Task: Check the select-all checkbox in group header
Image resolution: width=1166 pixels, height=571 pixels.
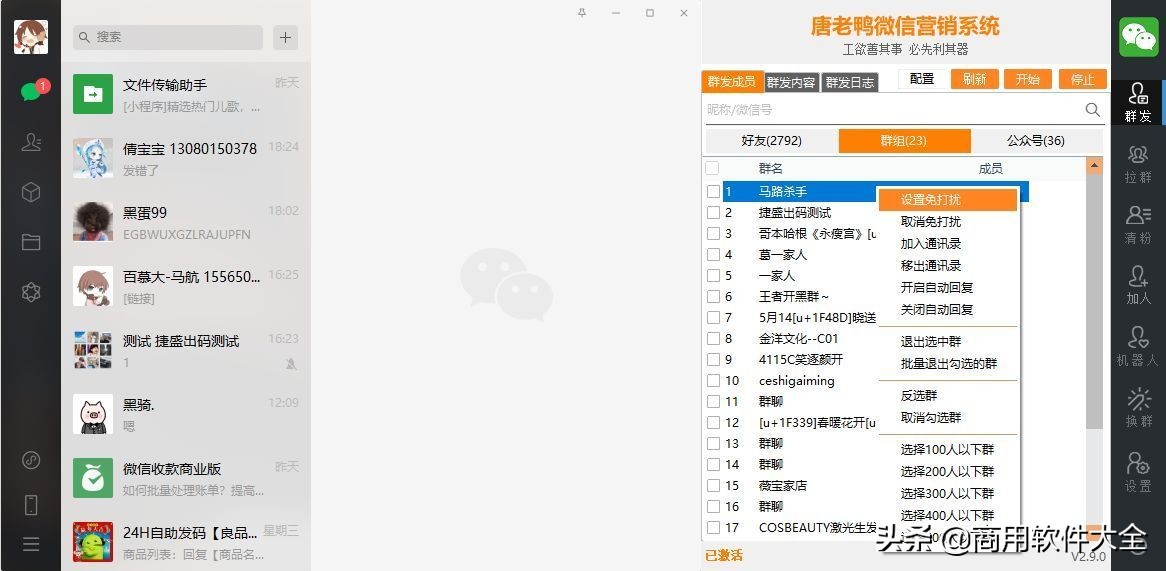Action: pyautogui.click(x=712, y=168)
